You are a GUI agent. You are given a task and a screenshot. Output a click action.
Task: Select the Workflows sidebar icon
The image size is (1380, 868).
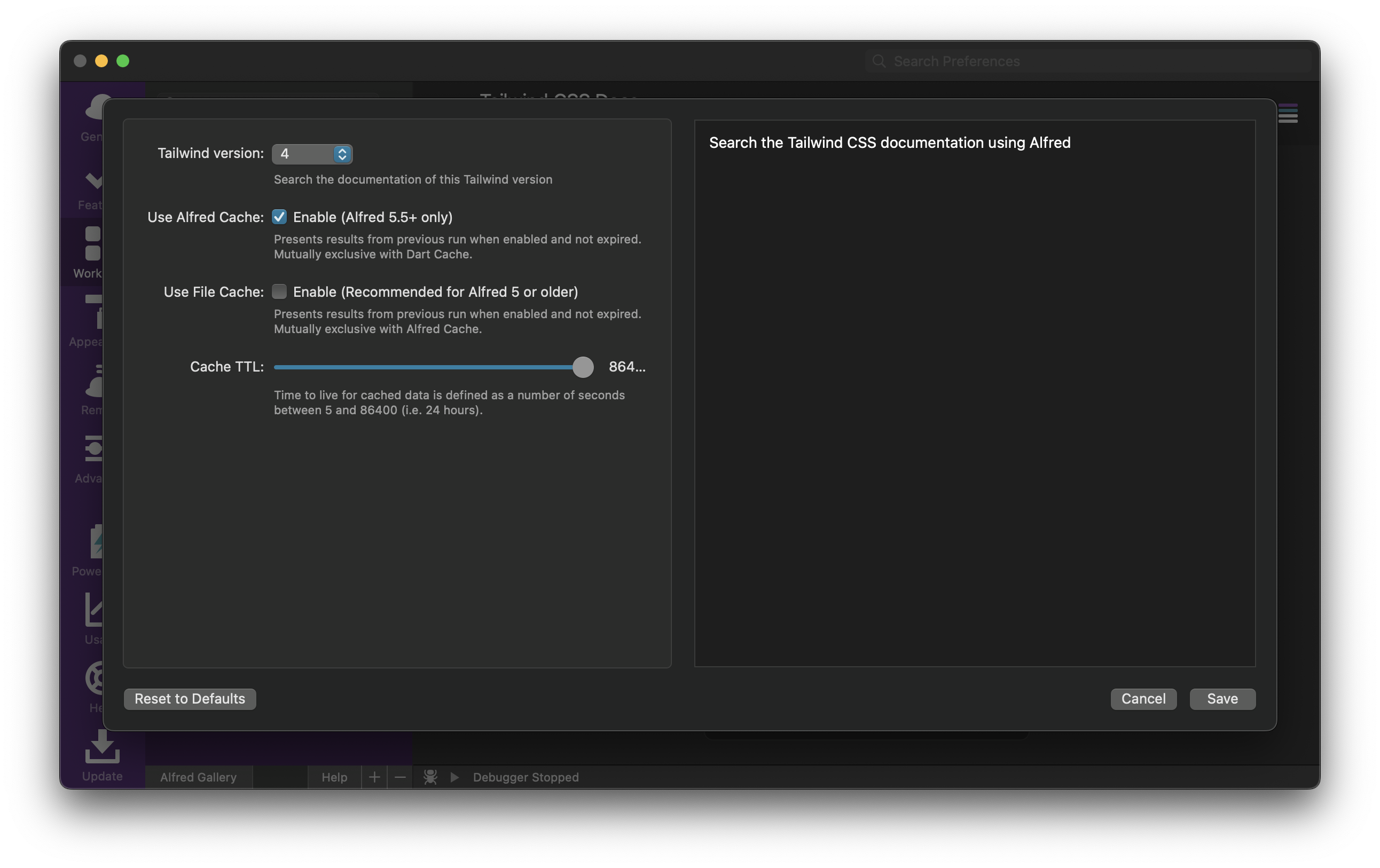click(x=92, y=243)
